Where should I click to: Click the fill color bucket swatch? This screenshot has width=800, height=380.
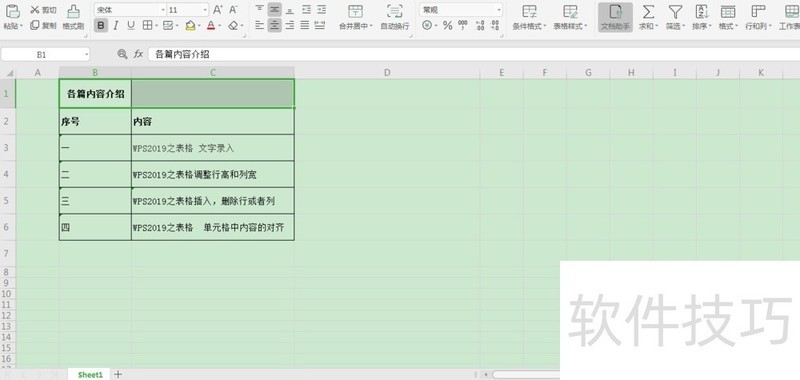(x=190, y=26)
